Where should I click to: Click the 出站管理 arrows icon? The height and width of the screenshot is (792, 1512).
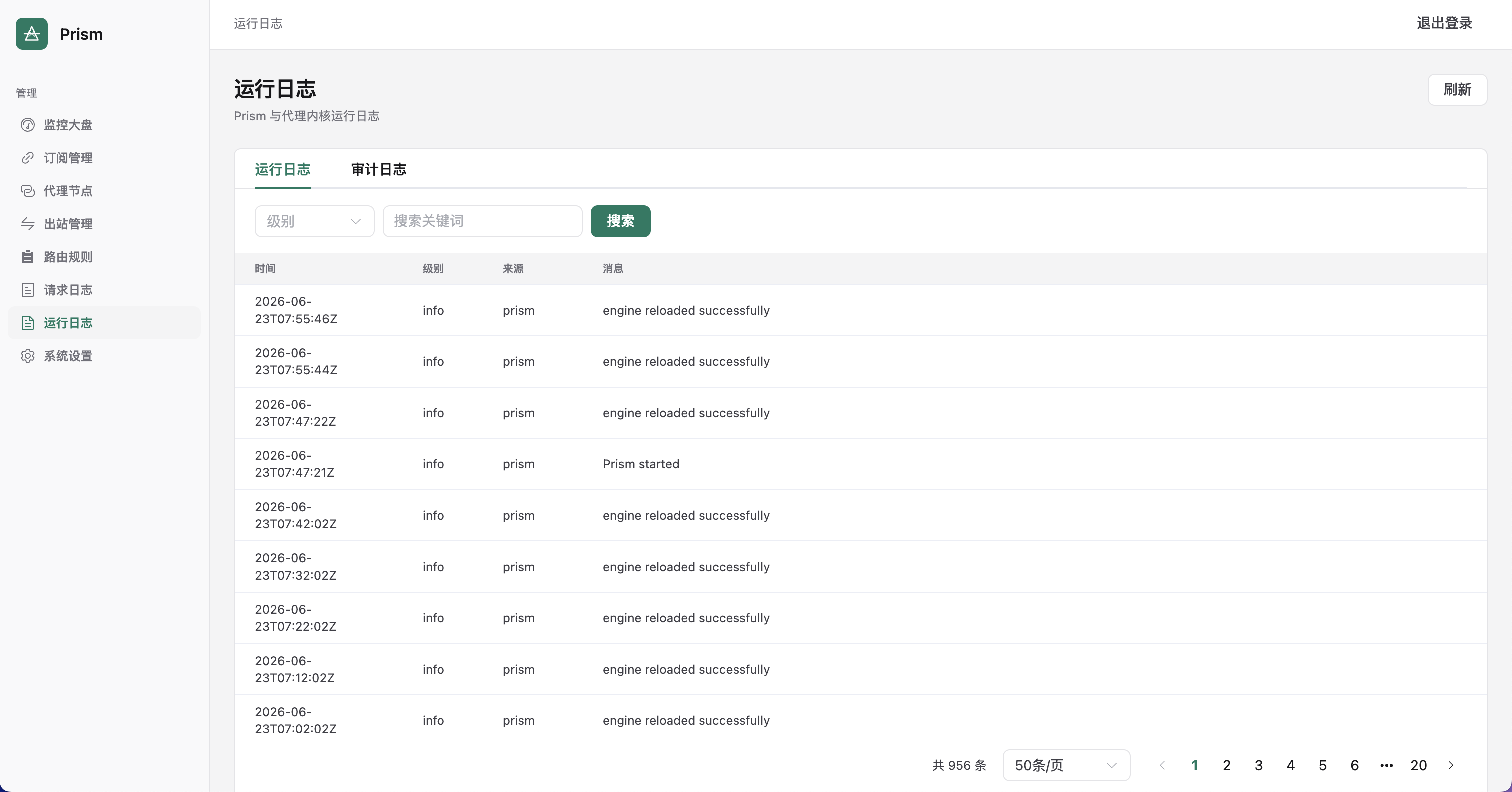tap(27, 223)
